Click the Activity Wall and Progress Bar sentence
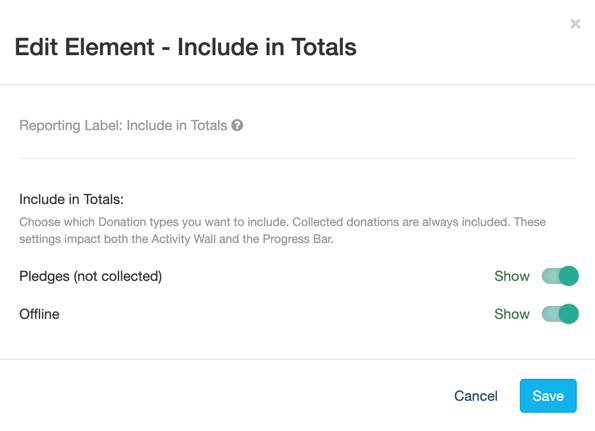This screenshot has width=595, height=431. pos(176,239)
